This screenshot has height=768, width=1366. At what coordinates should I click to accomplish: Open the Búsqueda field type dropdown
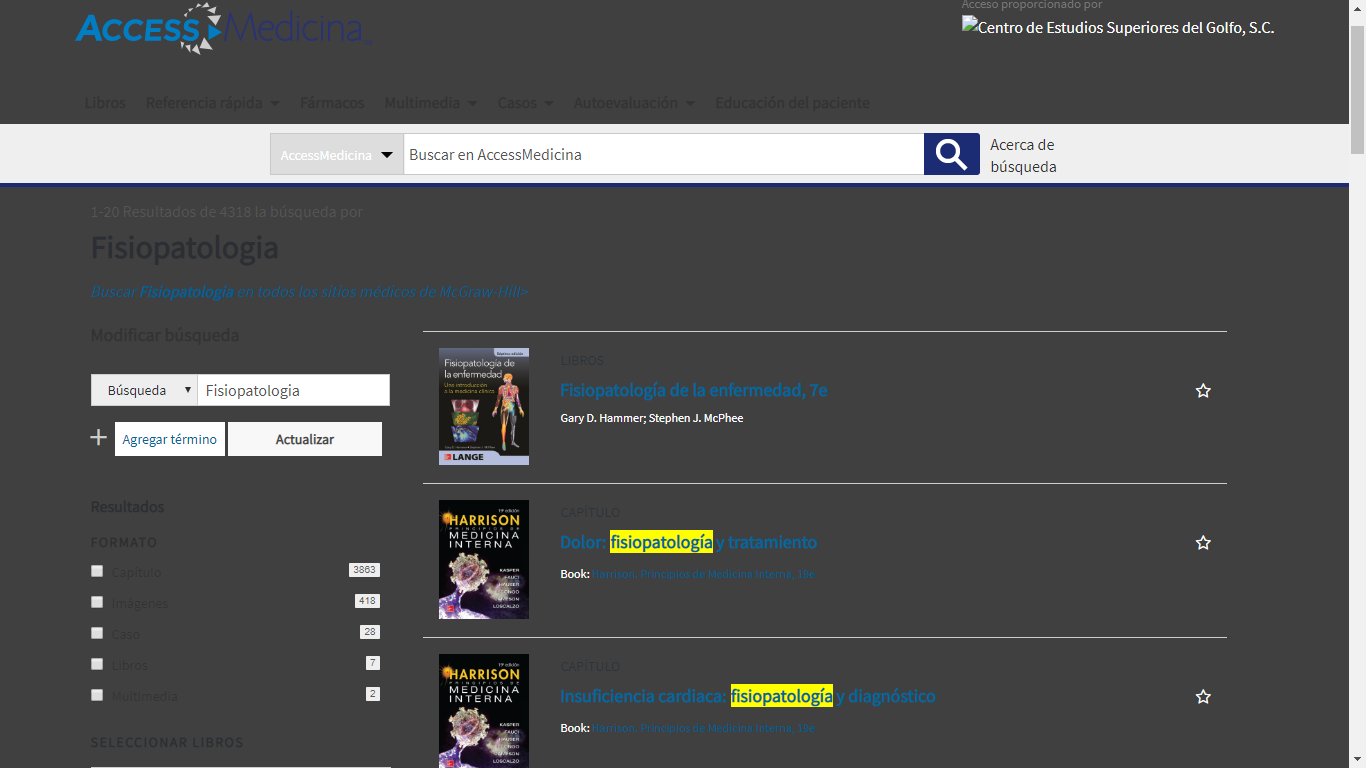pos(144,390)
